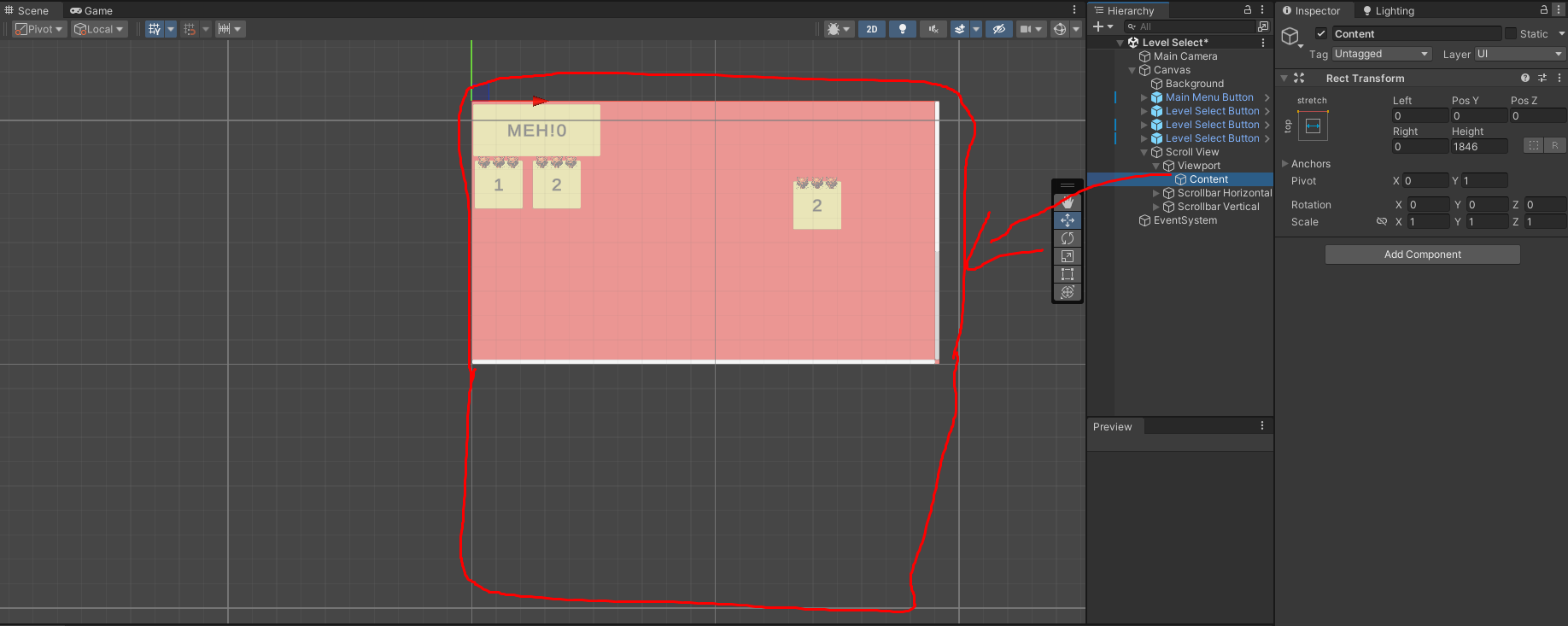The image size is (1568, 626).
Task: Click the Hierarchy search field
Action: click(1190, 26)
